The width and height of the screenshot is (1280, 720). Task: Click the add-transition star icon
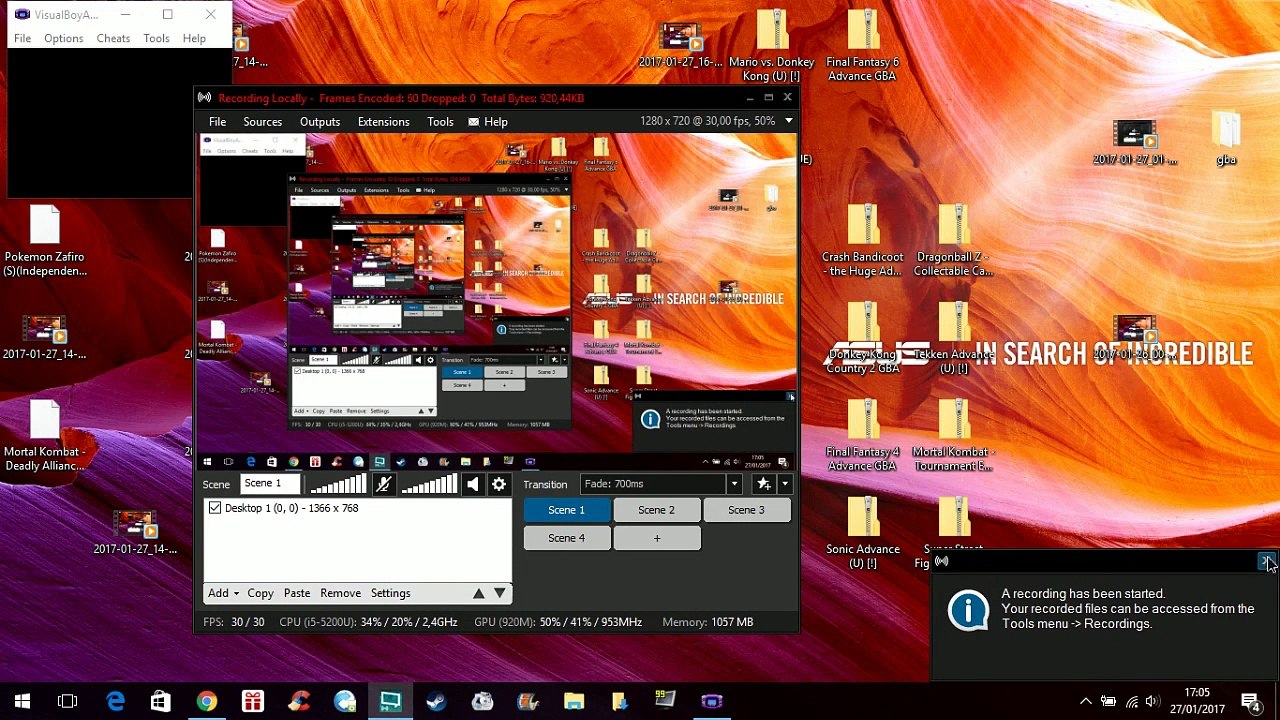(764, 484)
